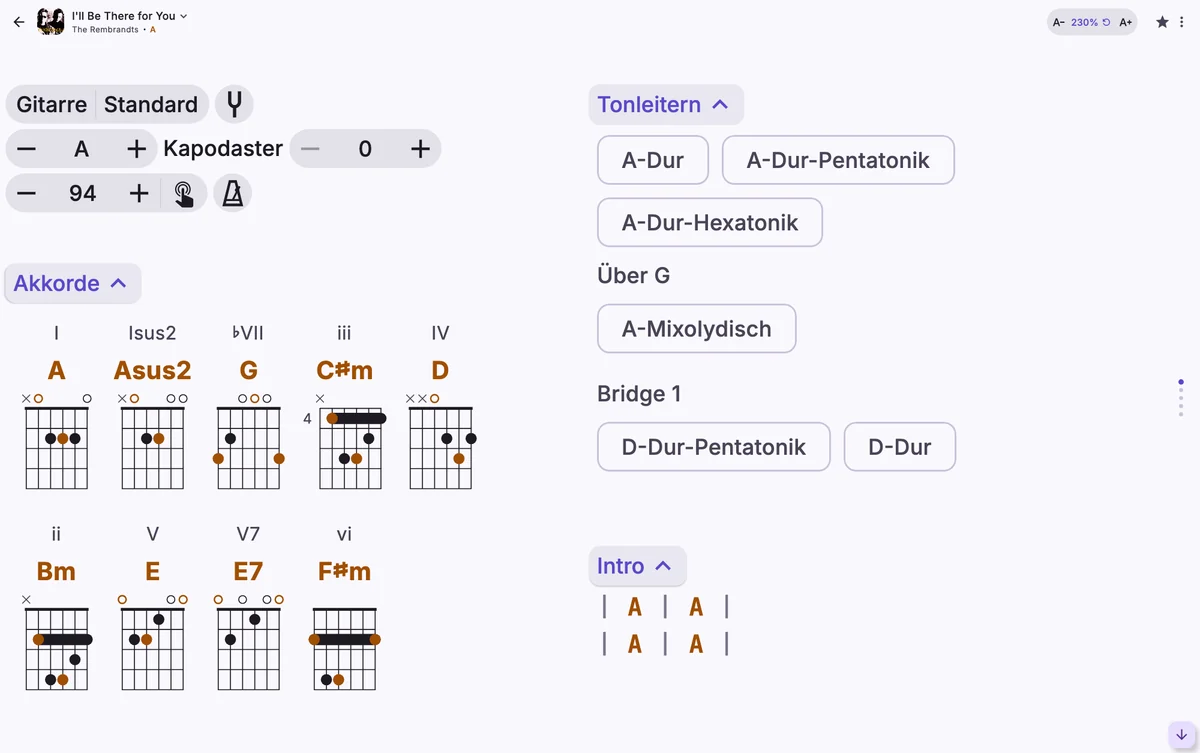
Task: Increase text size with A+
Action: (1126, 22)
